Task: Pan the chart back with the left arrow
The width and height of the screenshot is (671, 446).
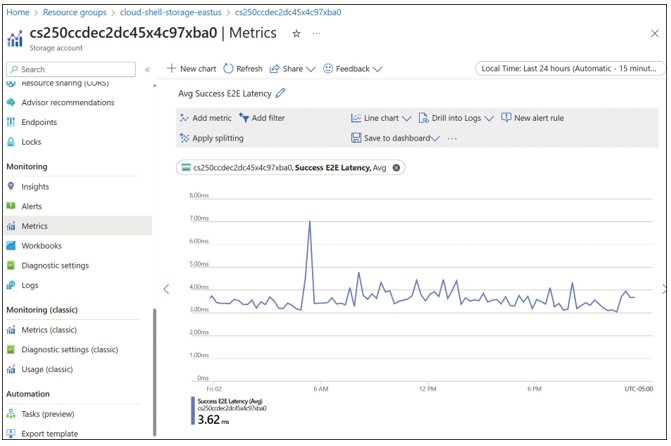Action: [166, 289]
